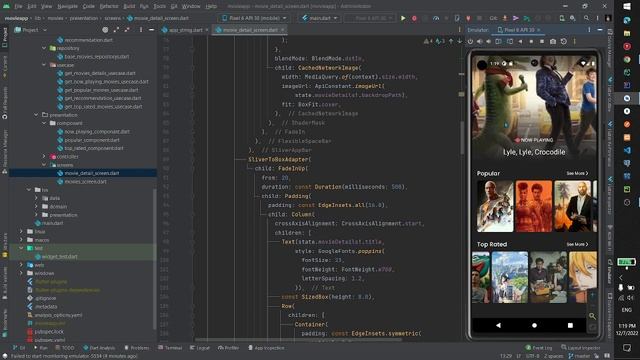The height and width of the screenshot is (360, 640).
Task: Lower emulator volume with the volume down icon
Action: pos(489,41)
